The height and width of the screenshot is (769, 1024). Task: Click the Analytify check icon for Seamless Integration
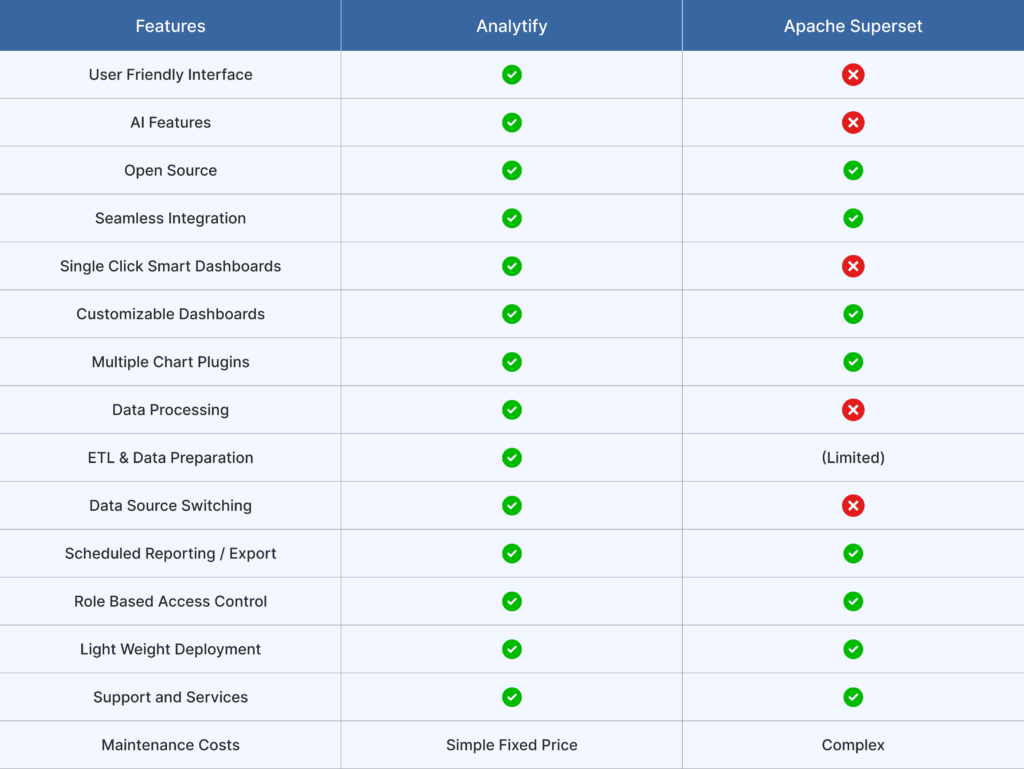click(x=512, y=218)
